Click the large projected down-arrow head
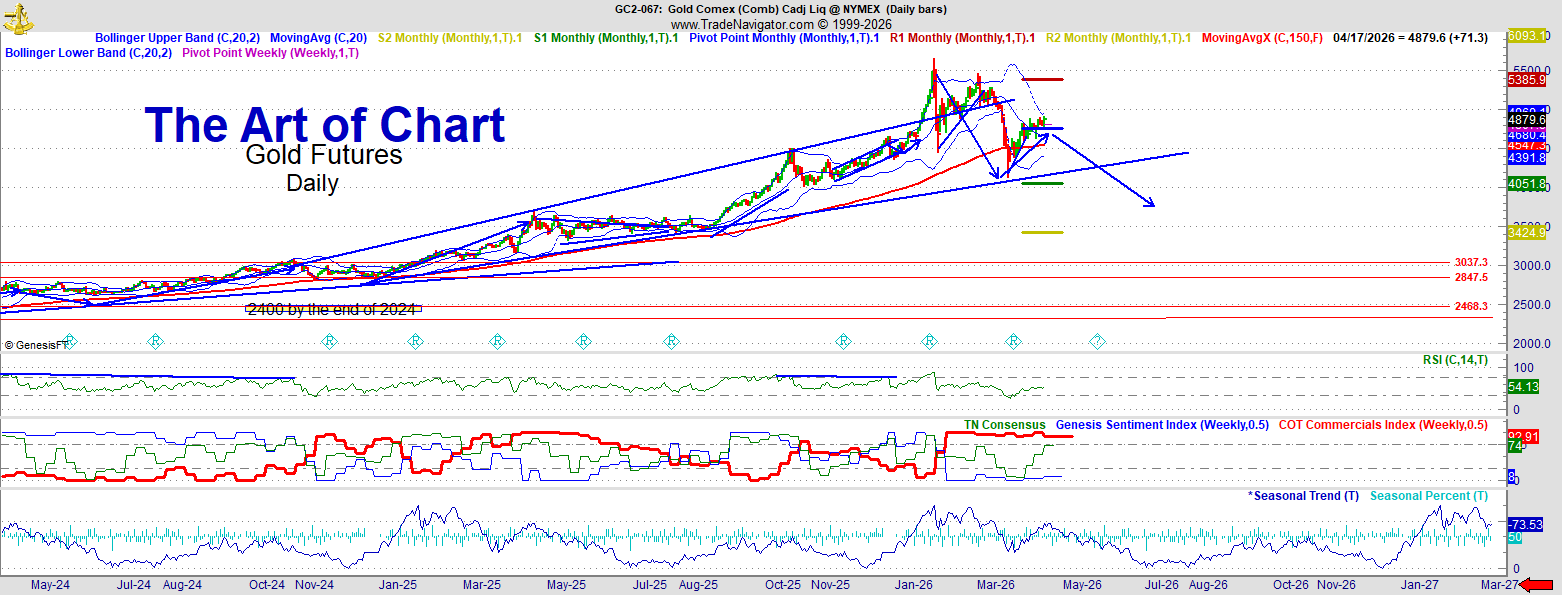The height and width of the screenshot is (595, 1562). pyautogui.click(x=1150, y=203)
